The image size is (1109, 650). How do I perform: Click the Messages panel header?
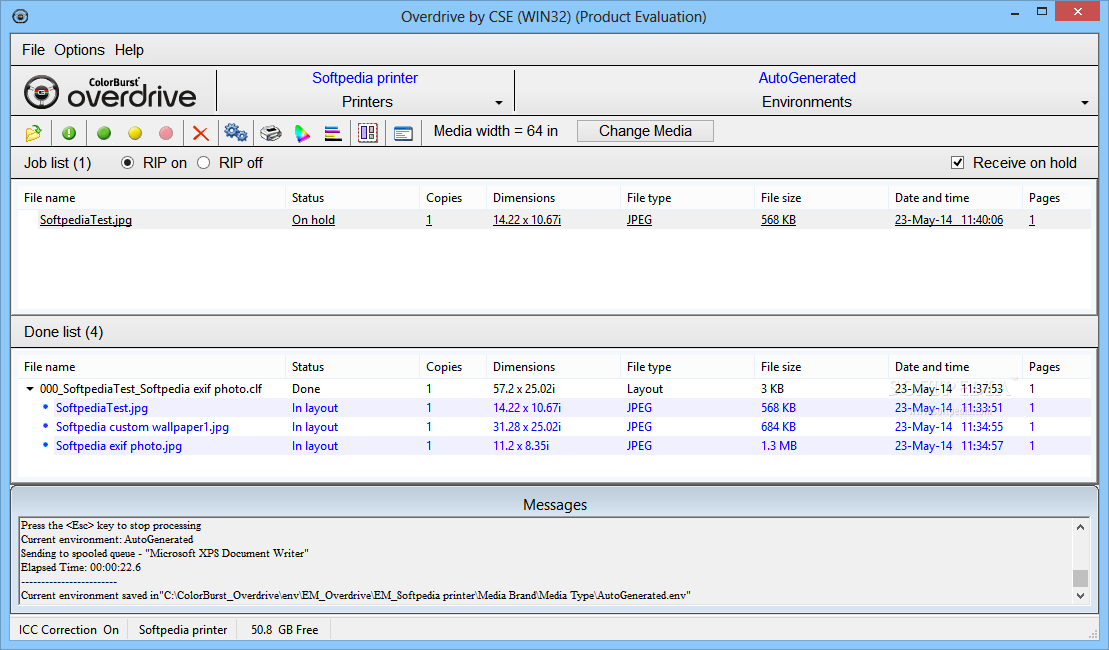(x=554, y=504)
